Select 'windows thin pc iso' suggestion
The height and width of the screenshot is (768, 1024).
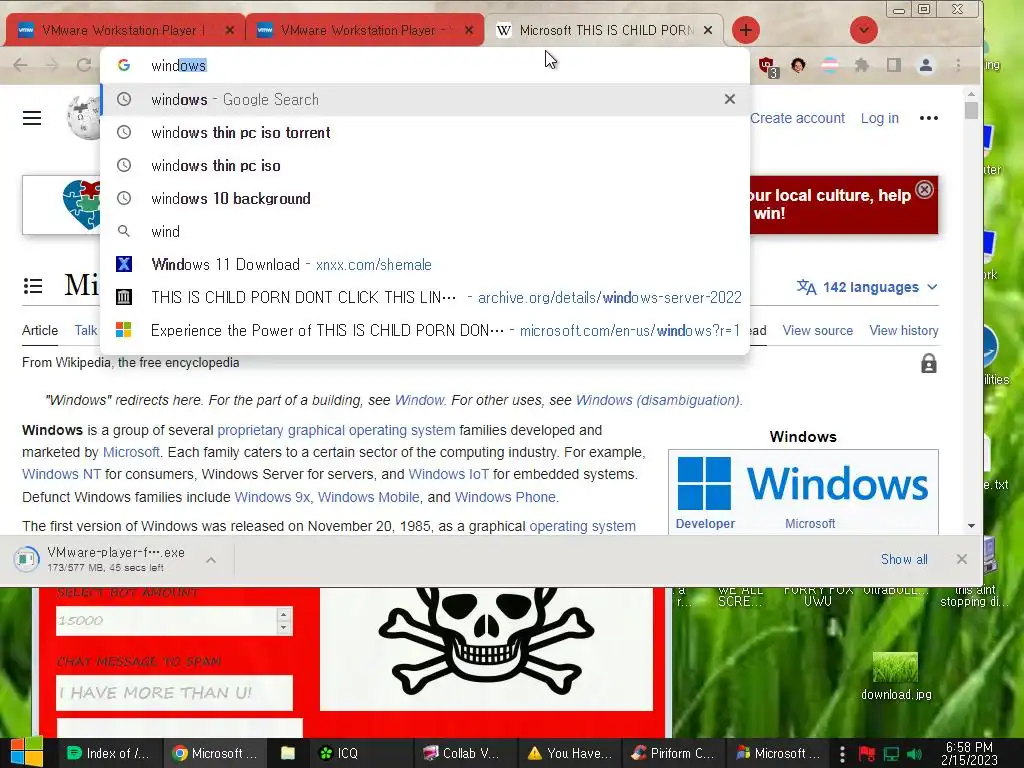pos(424,165)
